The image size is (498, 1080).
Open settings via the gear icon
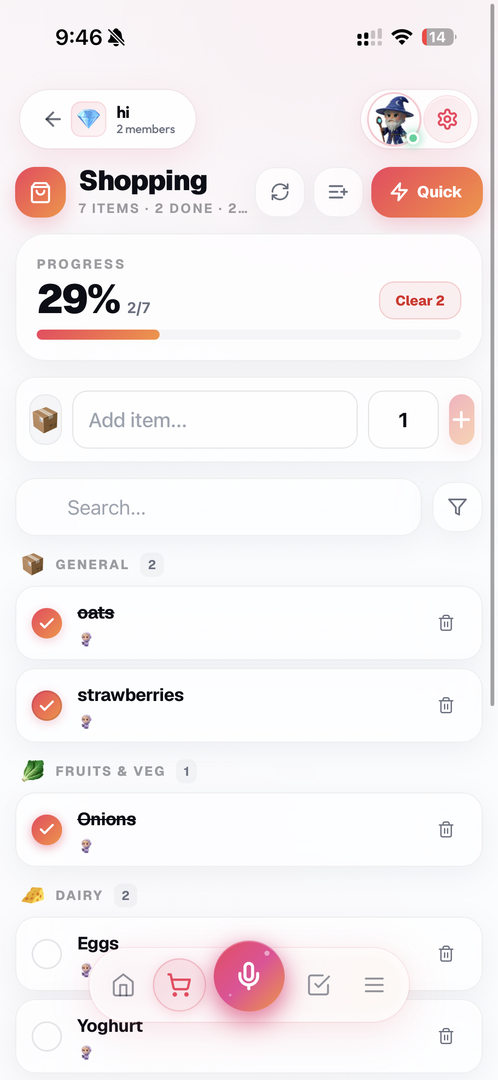(447, 119)
